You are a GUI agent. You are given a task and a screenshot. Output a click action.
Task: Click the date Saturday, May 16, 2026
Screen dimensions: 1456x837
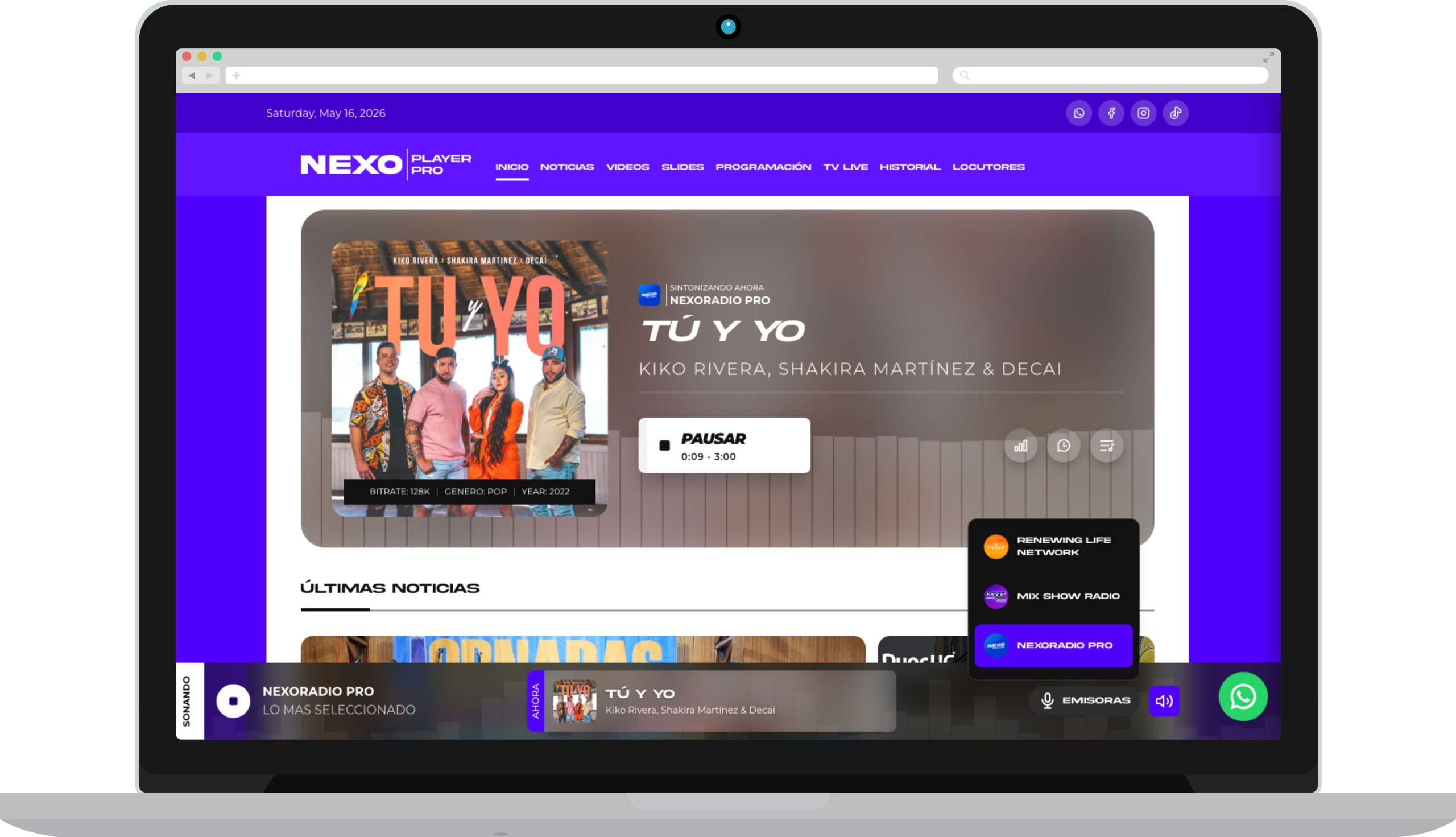326,113
